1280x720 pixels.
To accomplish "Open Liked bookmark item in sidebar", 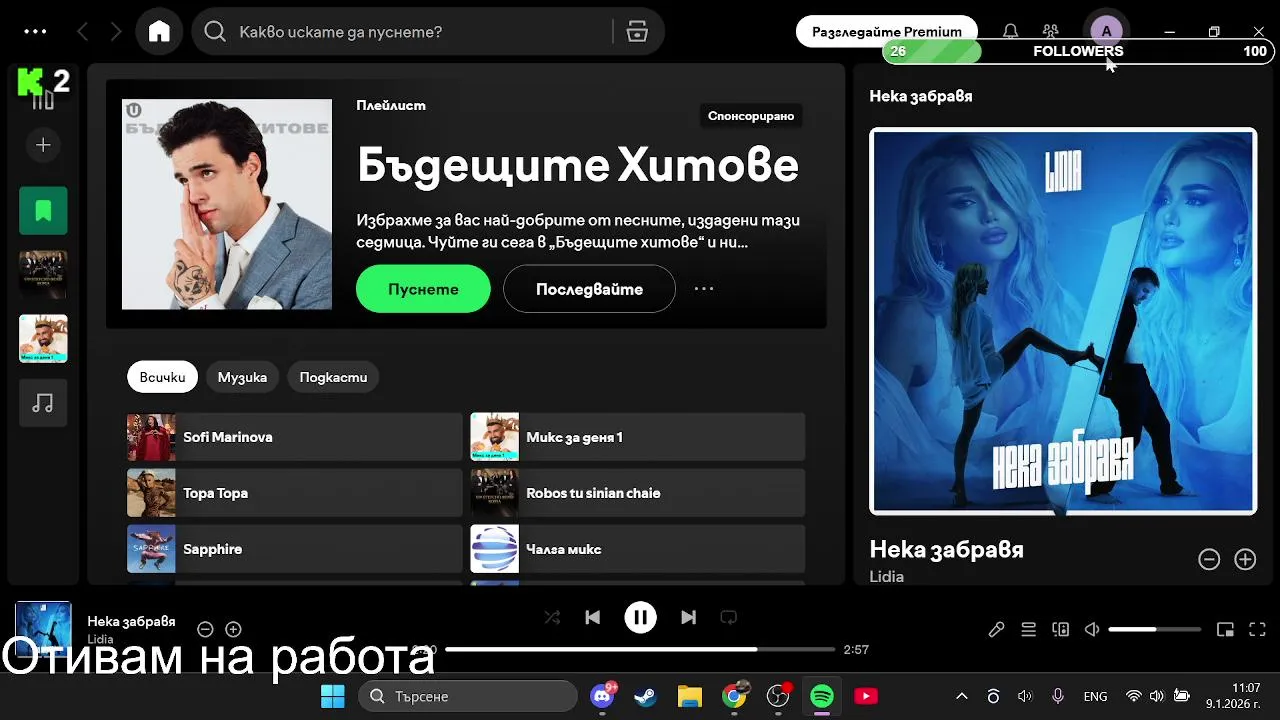I will pos(43,211).
